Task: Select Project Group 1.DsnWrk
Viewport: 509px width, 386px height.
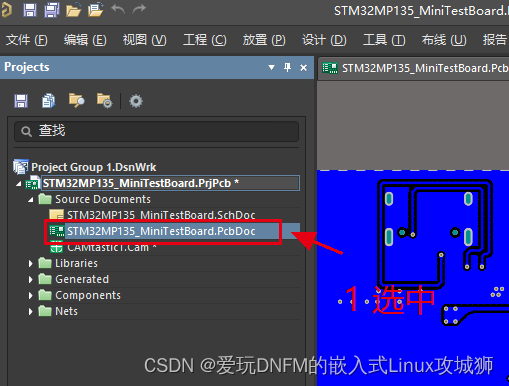Action: coord(93,167)
